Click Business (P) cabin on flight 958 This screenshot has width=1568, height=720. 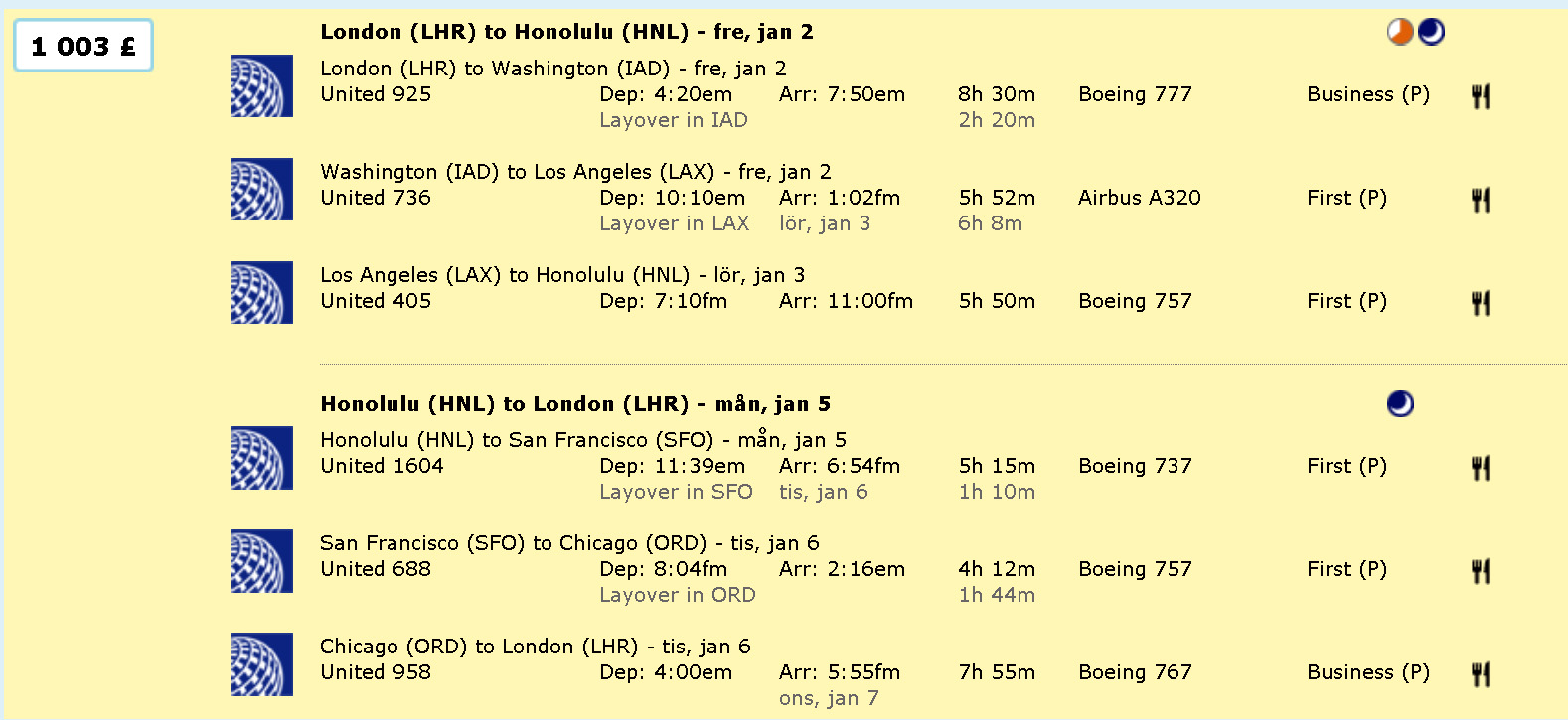[x=1368, y=672]
